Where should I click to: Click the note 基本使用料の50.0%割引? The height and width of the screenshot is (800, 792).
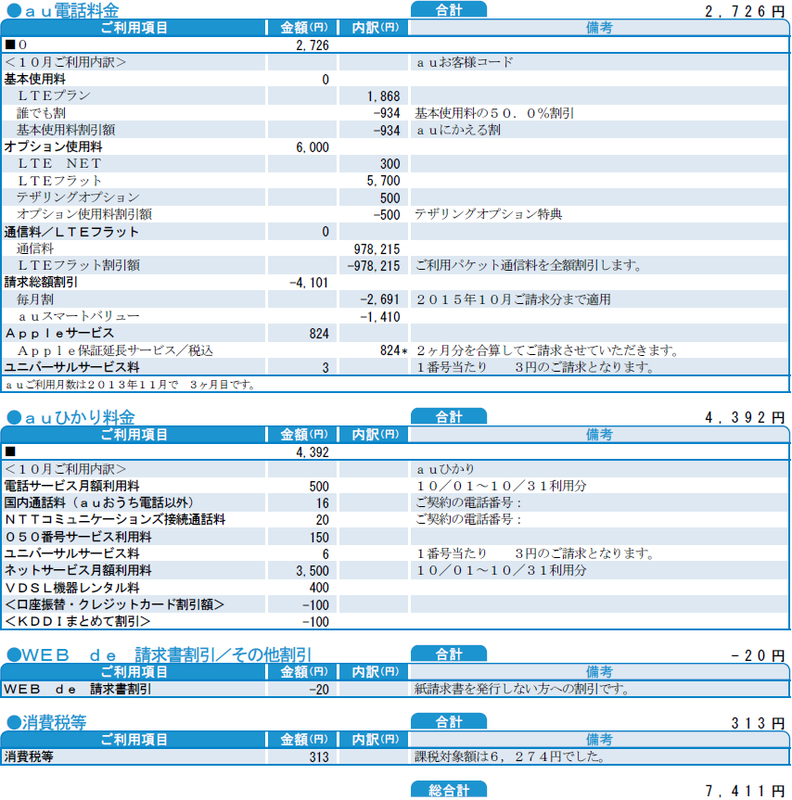click(x=494, y=113)
